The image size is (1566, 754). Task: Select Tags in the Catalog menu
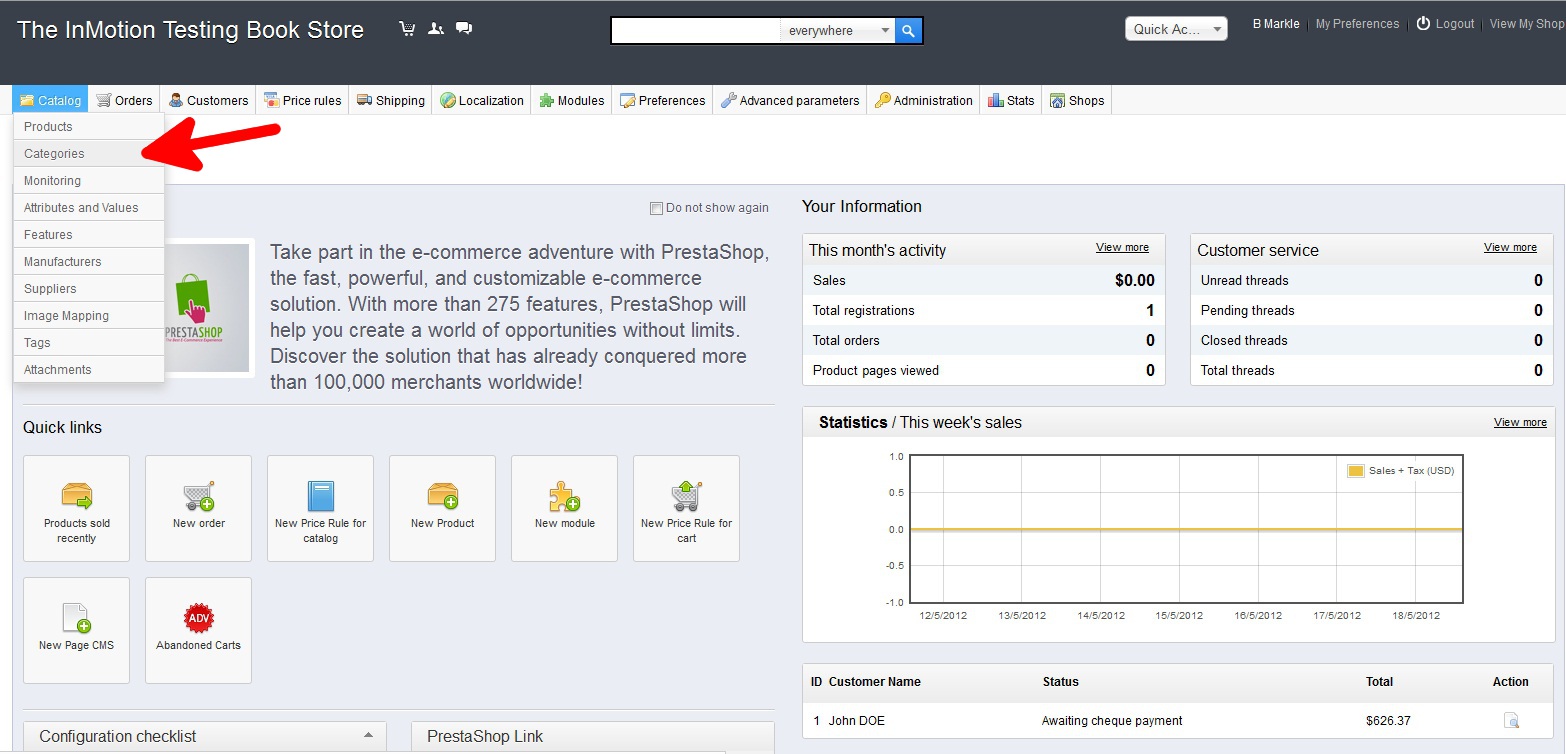(x=89, y=343)
